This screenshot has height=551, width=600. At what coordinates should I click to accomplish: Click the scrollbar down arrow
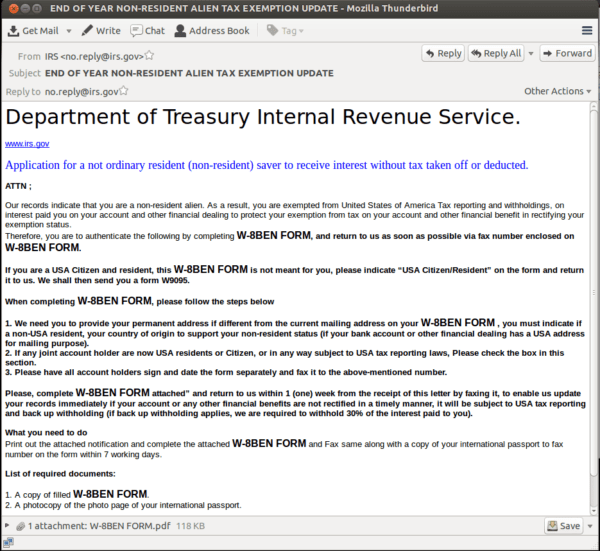(x=593, y=511)
